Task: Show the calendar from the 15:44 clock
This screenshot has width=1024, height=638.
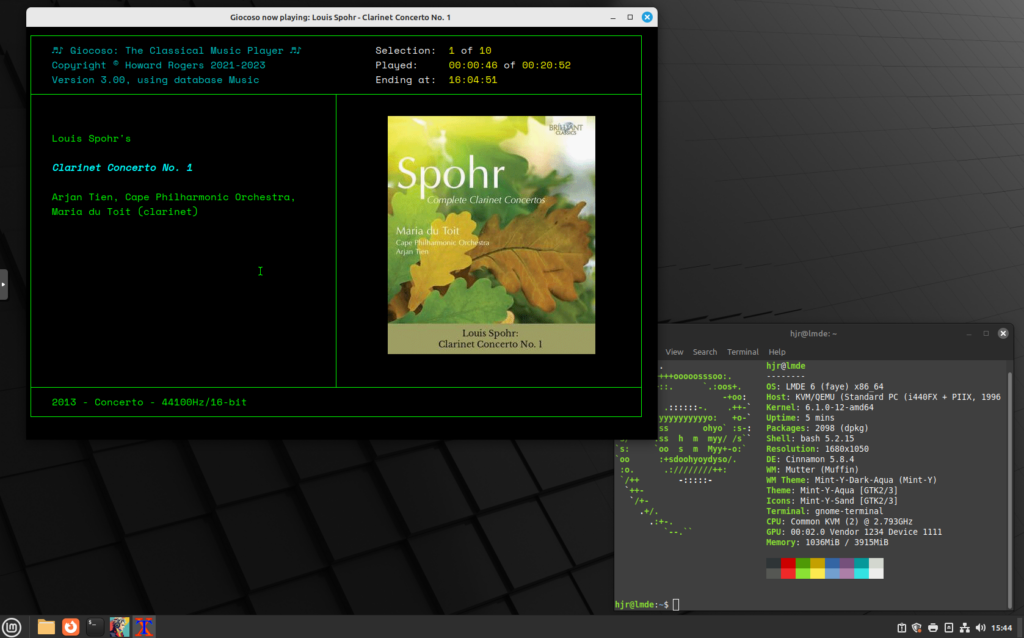Action: [x=1002, y=628]
